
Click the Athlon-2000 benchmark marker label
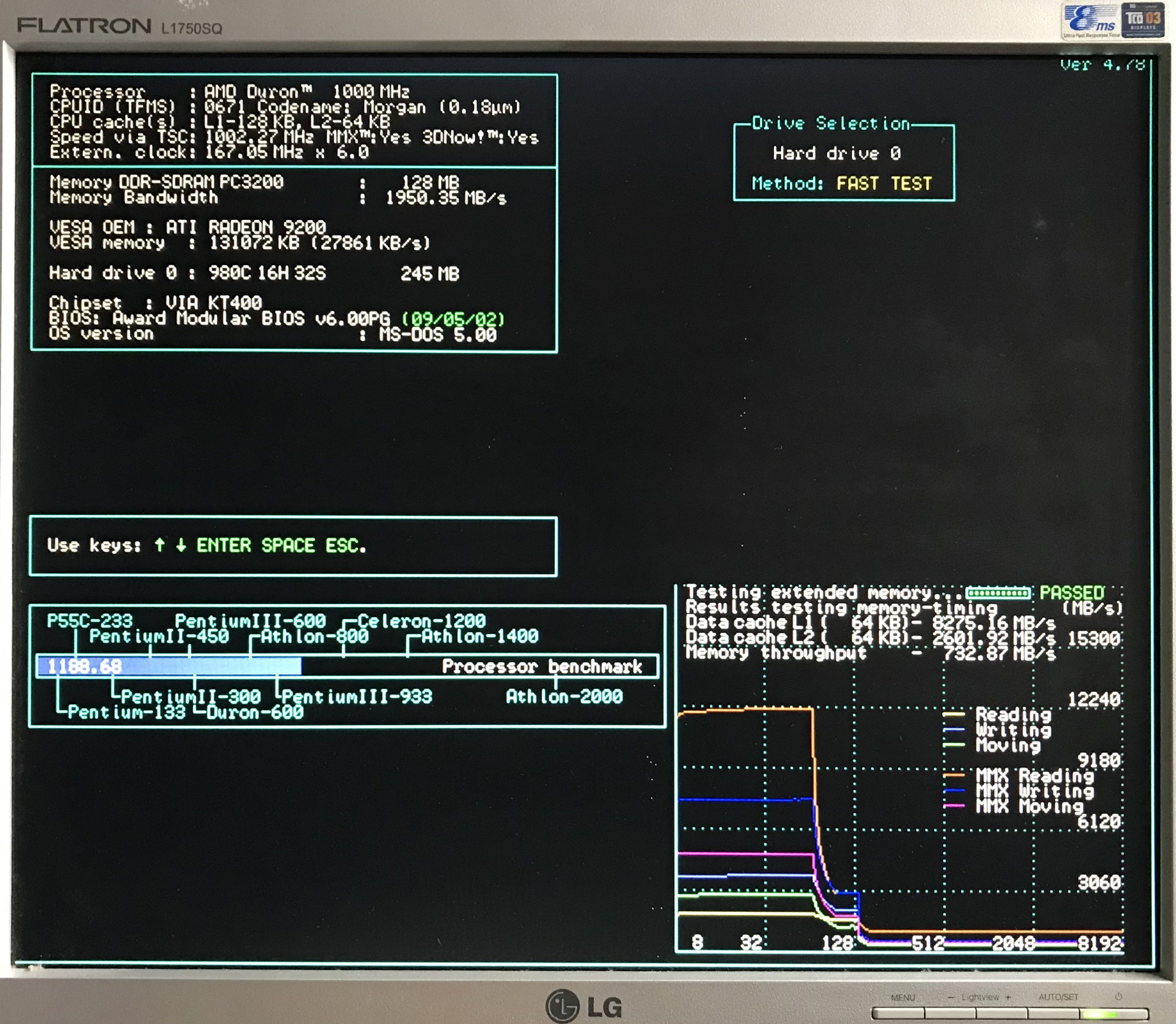(x=564, y=697)
